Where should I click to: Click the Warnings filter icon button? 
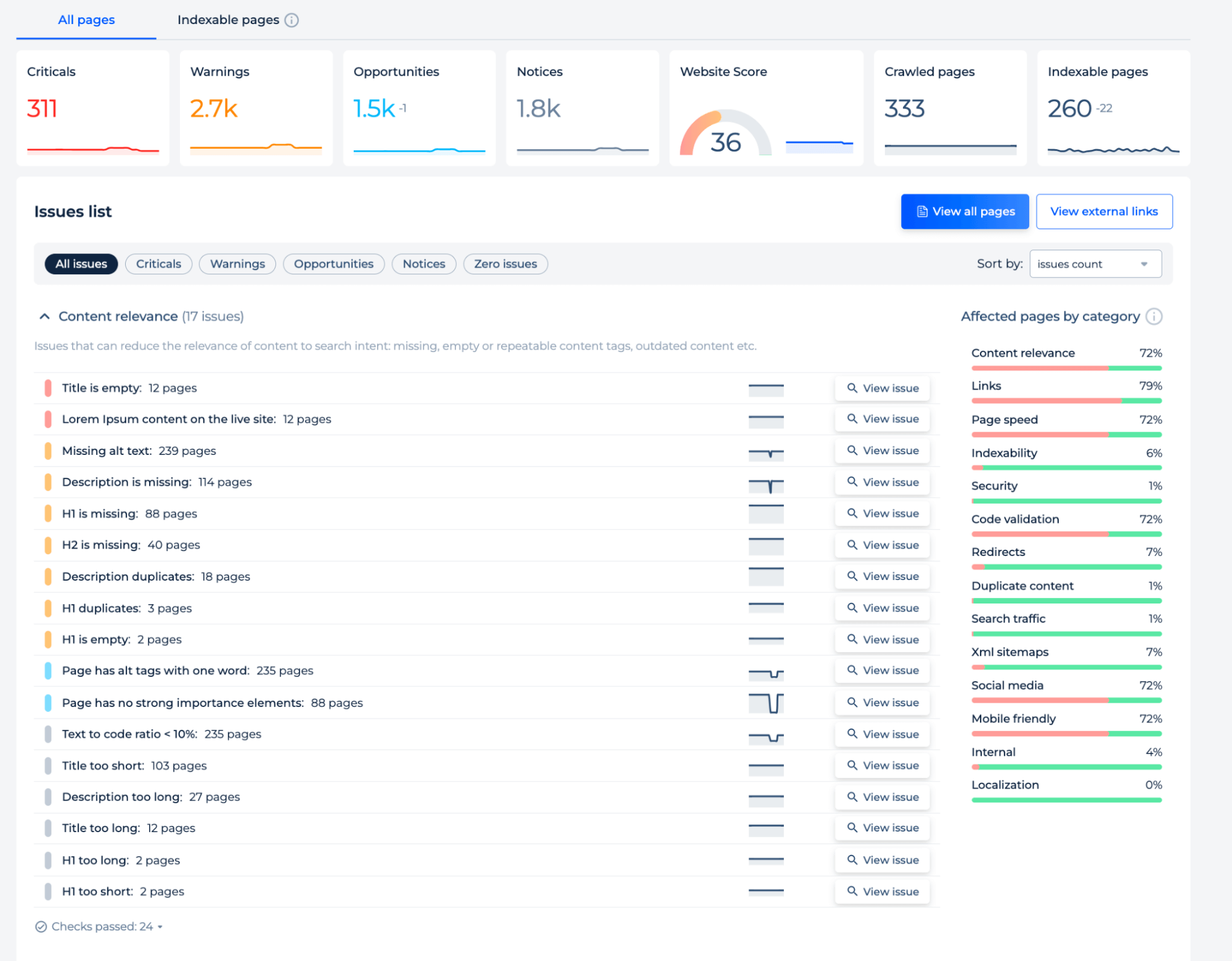(x=237, y=264)
